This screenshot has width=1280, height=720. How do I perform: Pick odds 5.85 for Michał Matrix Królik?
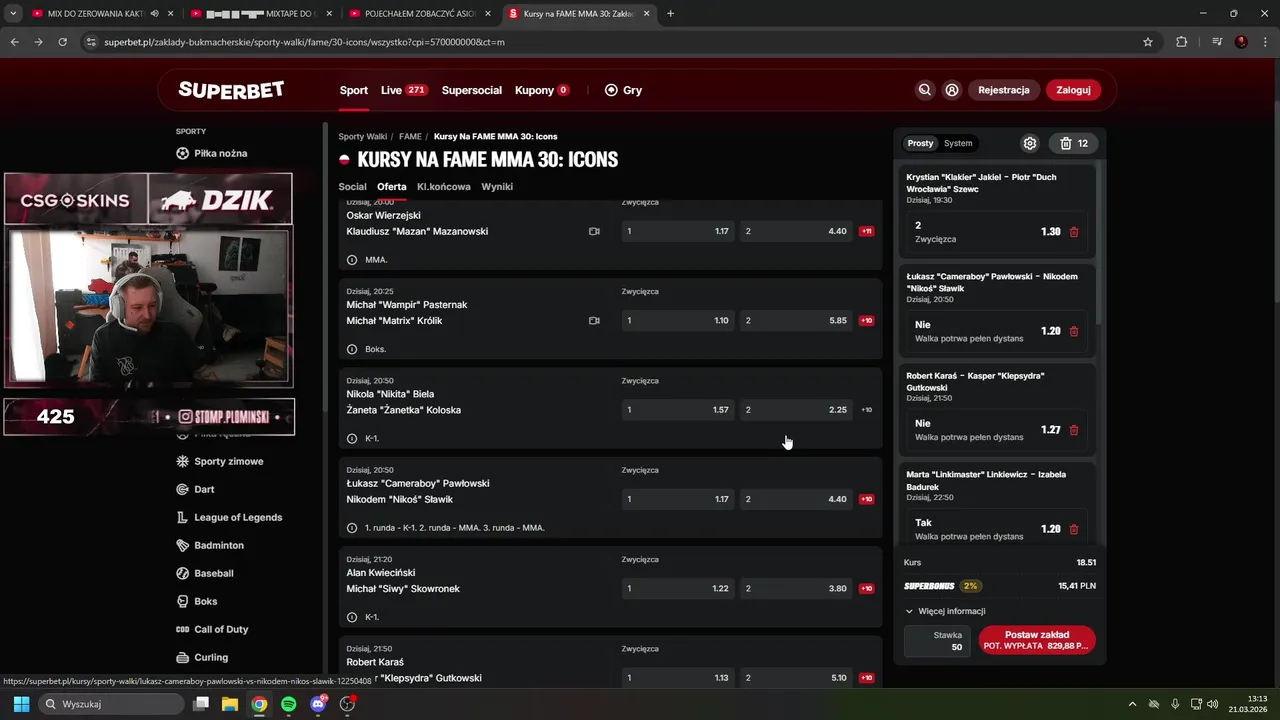pos(797,321)
